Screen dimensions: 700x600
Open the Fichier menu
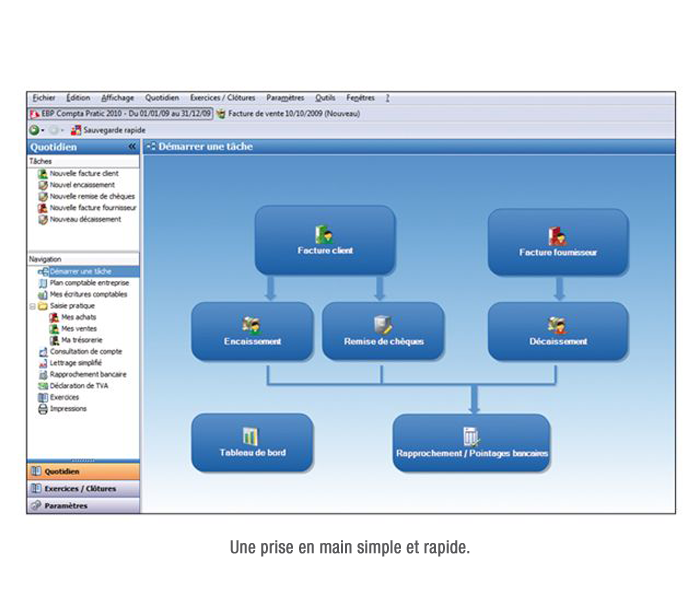click(x=43, y=98)
